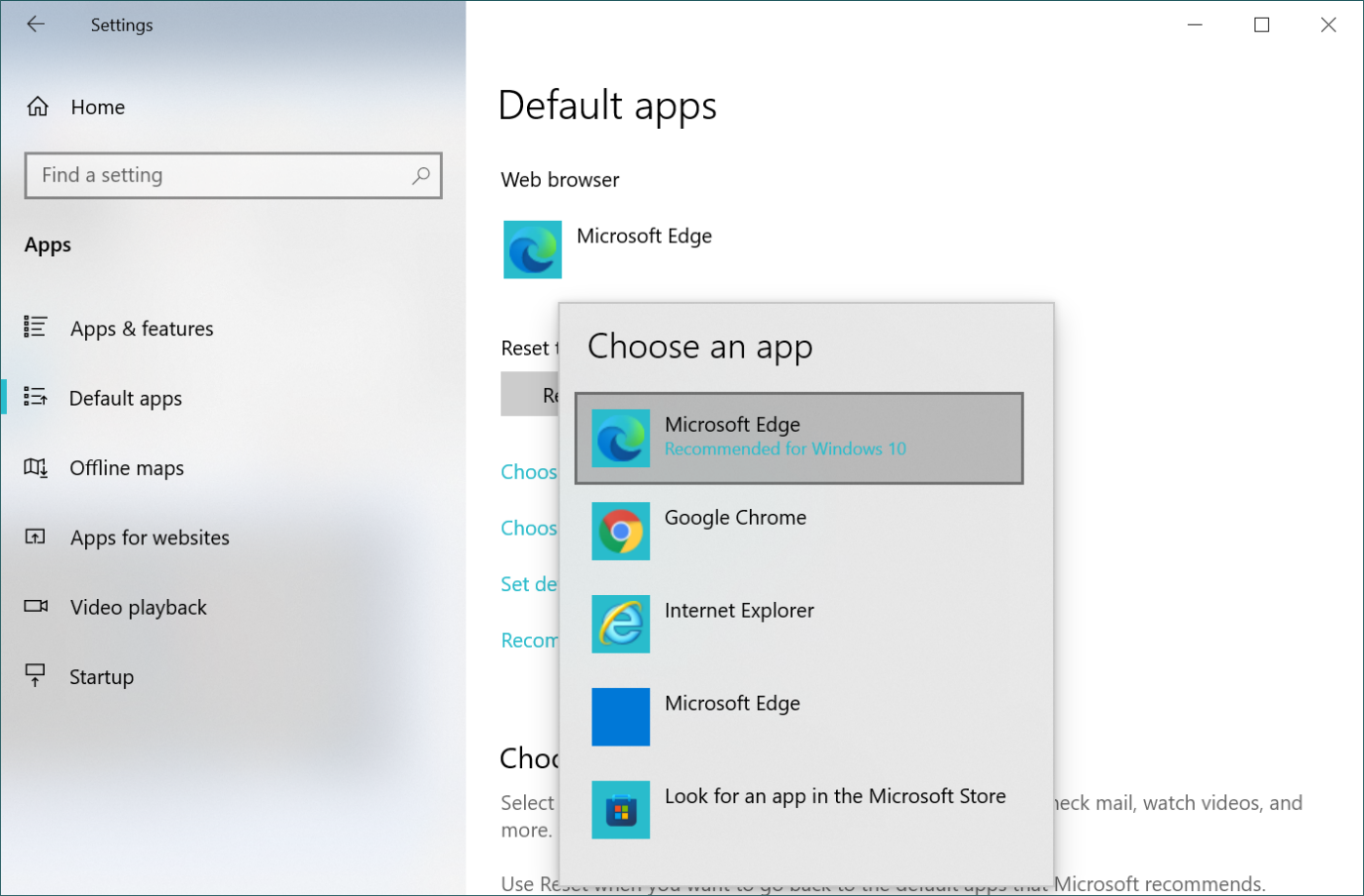
Task: Click the Web browser heading text
Action: tap(561, 180)
